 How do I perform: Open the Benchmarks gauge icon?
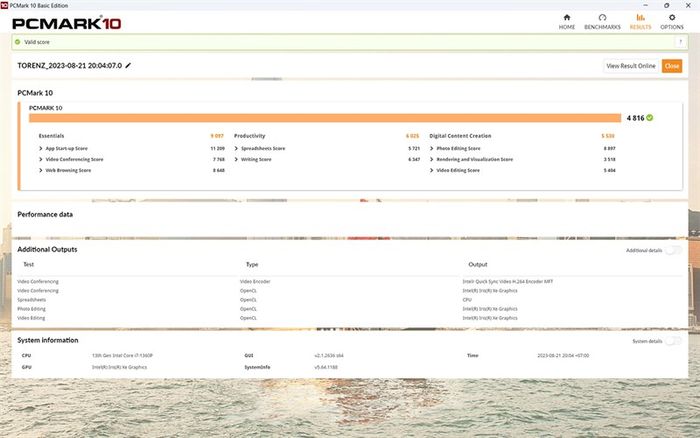pos(601,18)
